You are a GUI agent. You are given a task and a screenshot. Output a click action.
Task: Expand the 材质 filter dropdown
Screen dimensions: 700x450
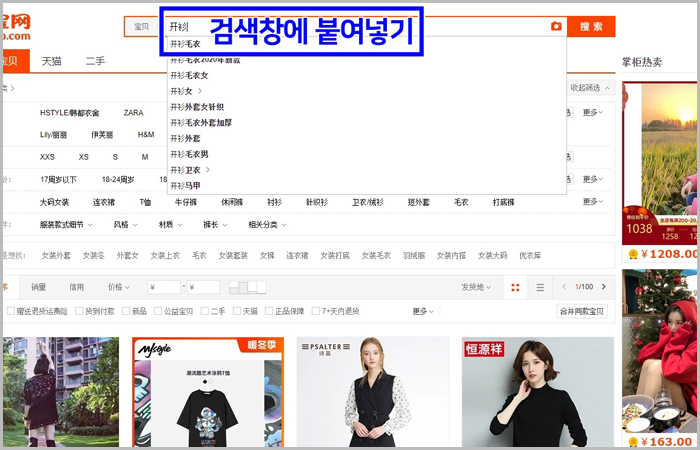pyautogui.click(x=171, y=225)
